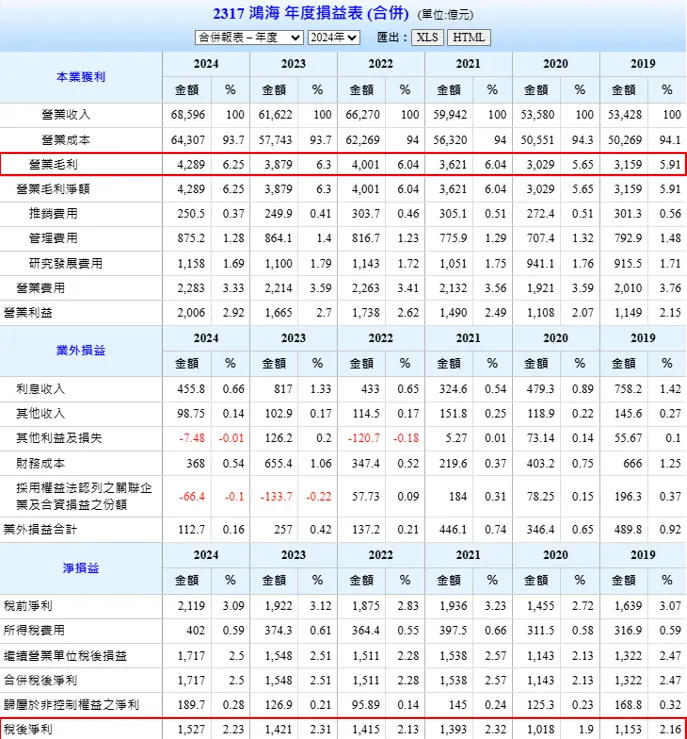Click 2019 net profit after tax 1,153
The height and width of the screenshot is (739, 687).
click(628, 729)
